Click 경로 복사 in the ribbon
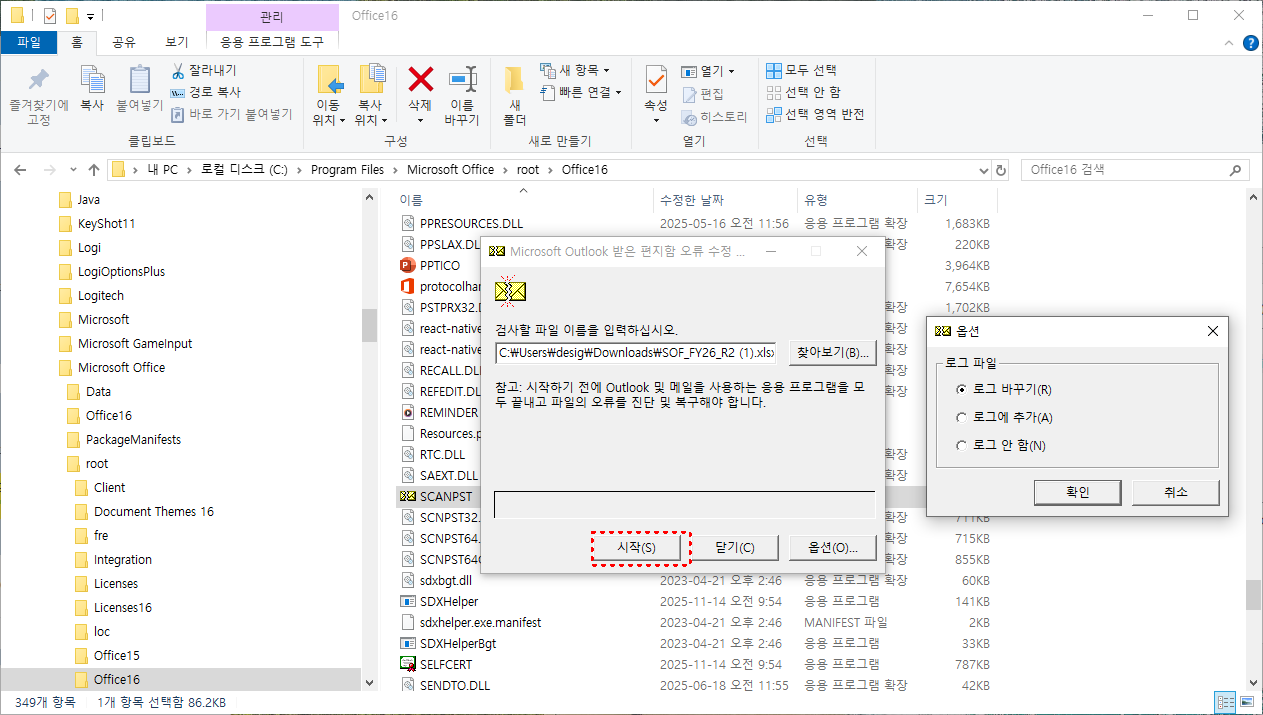The height and width of the screenshot is (715, 1263). (x=206, y=92)
